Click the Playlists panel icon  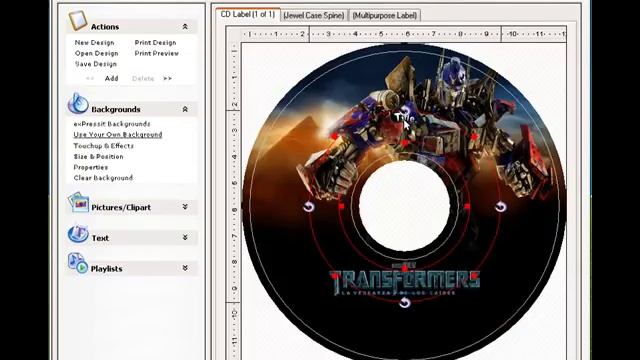pos(78,264)
